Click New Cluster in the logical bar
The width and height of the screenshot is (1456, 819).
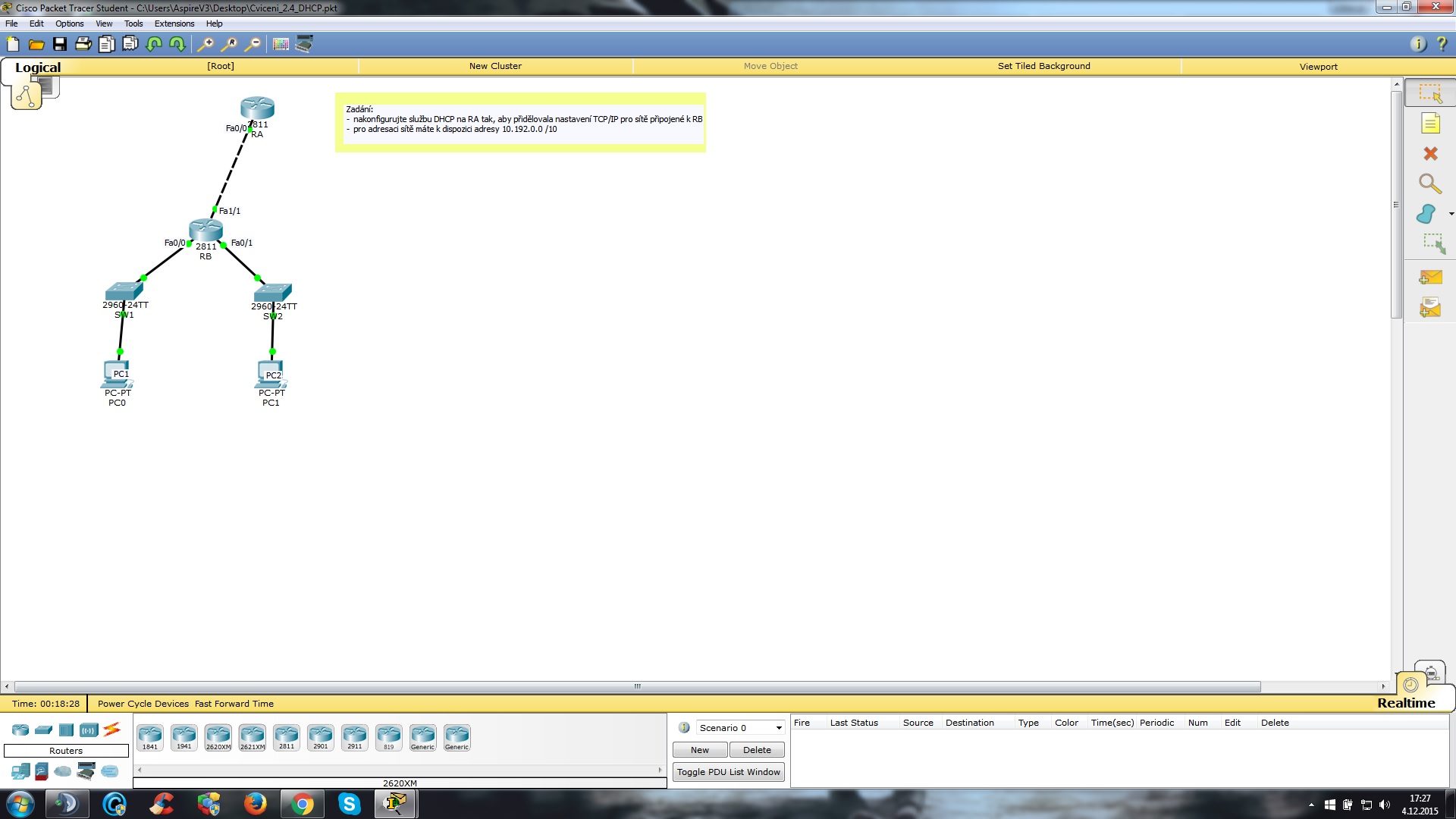point(495,66)
